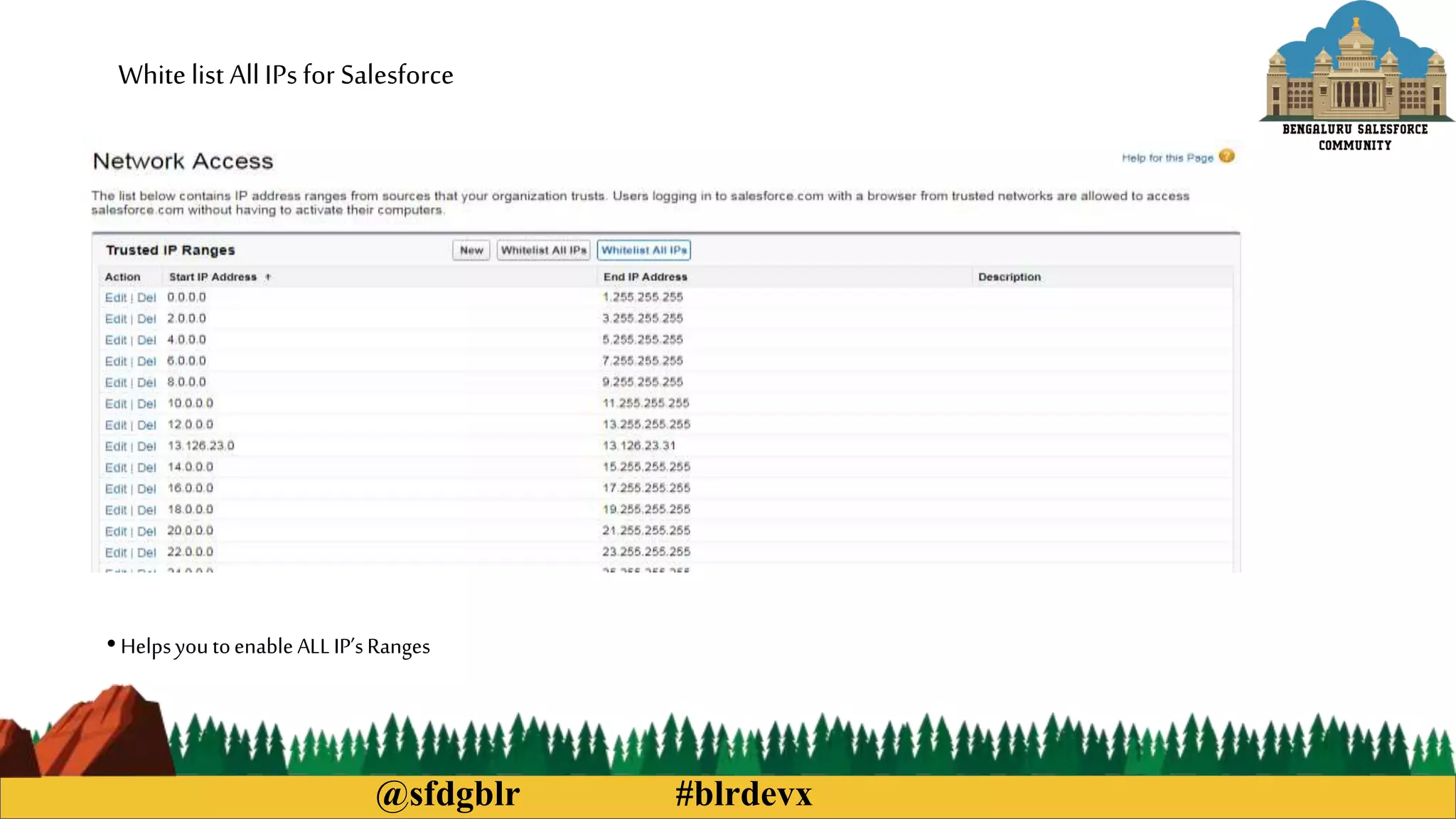Select end address 11.255.255.255
The image size is (1456, 819).
pyautogui.click(x=646, y=403)
